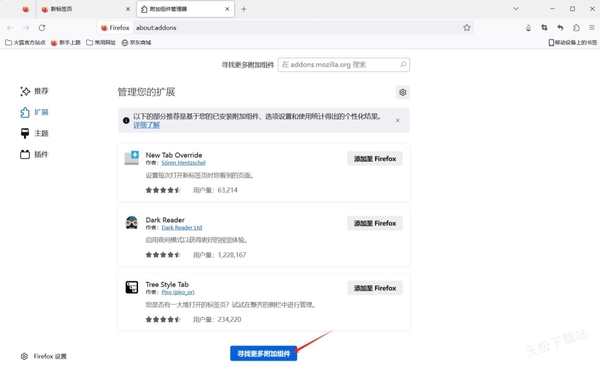
Task: Click the New Tab Override title
Action: pyautogui.click(x=174, y=155)
